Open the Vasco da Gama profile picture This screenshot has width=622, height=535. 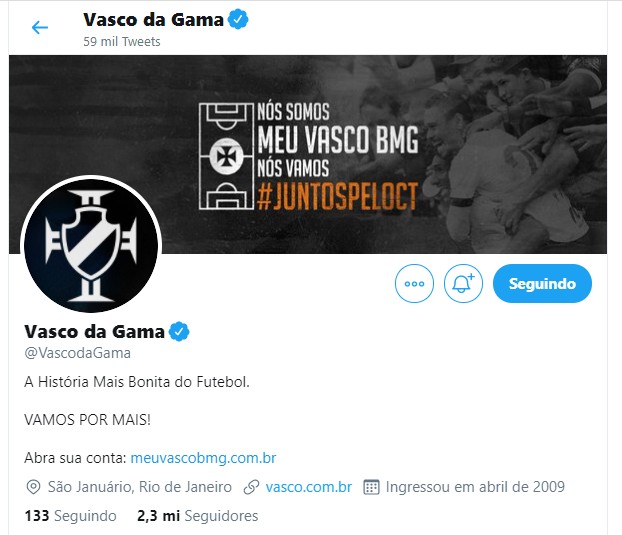(91, 246)
